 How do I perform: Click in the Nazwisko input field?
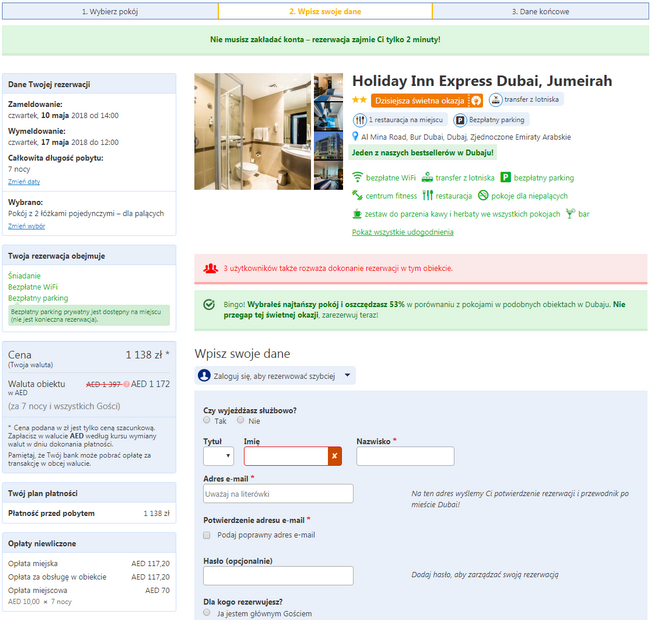coord(405,456)
